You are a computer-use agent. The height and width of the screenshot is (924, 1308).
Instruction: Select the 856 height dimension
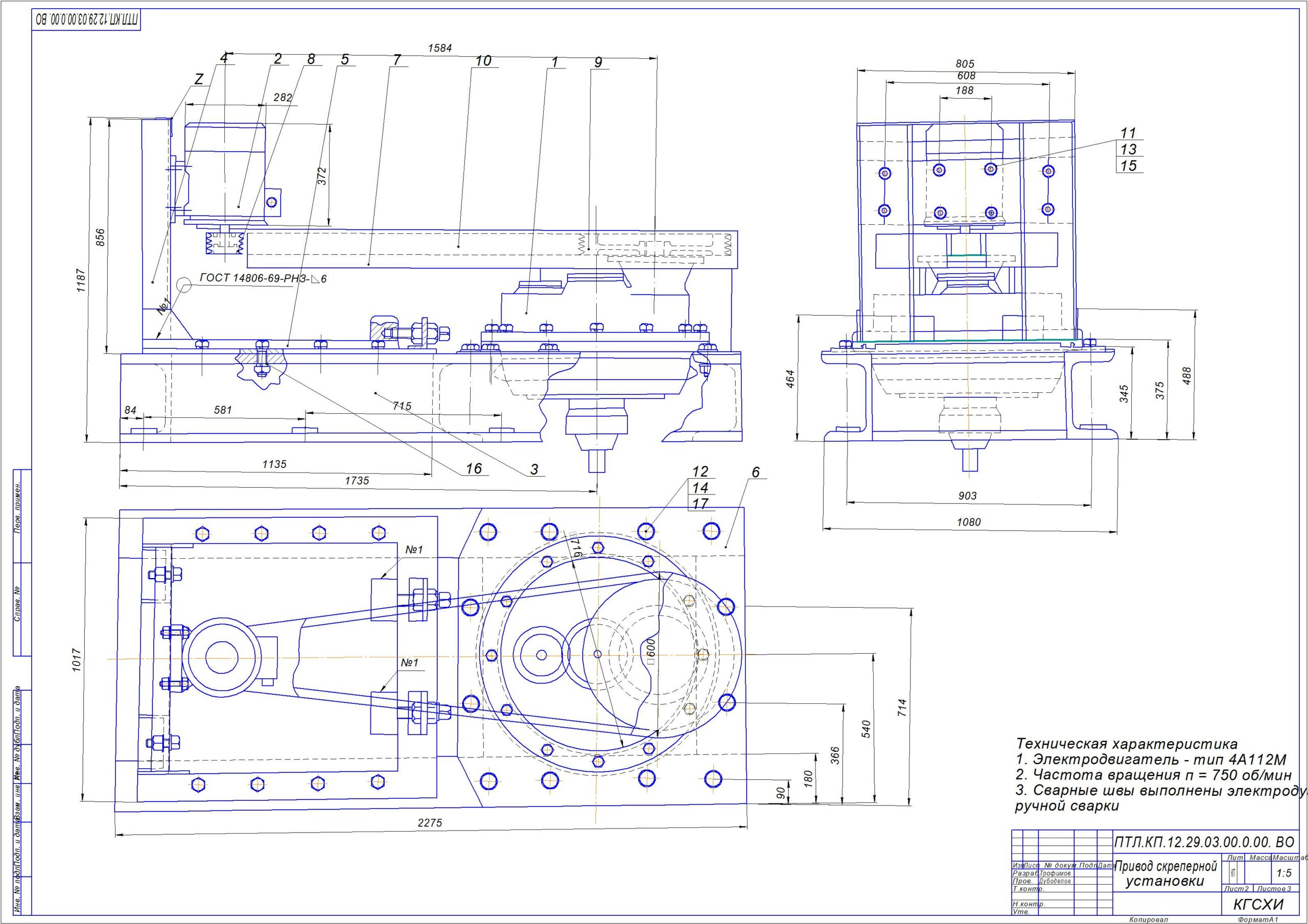[x=100, y=238]
